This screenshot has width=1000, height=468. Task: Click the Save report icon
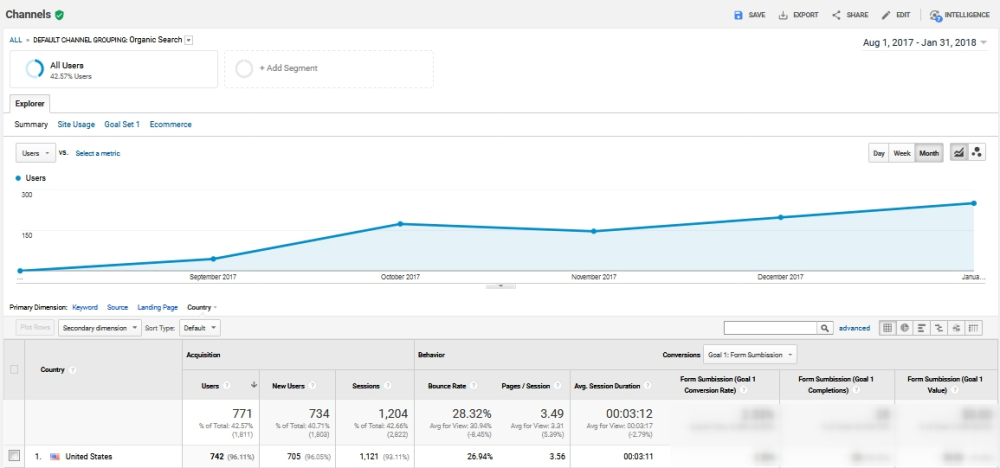click(738, 15)
